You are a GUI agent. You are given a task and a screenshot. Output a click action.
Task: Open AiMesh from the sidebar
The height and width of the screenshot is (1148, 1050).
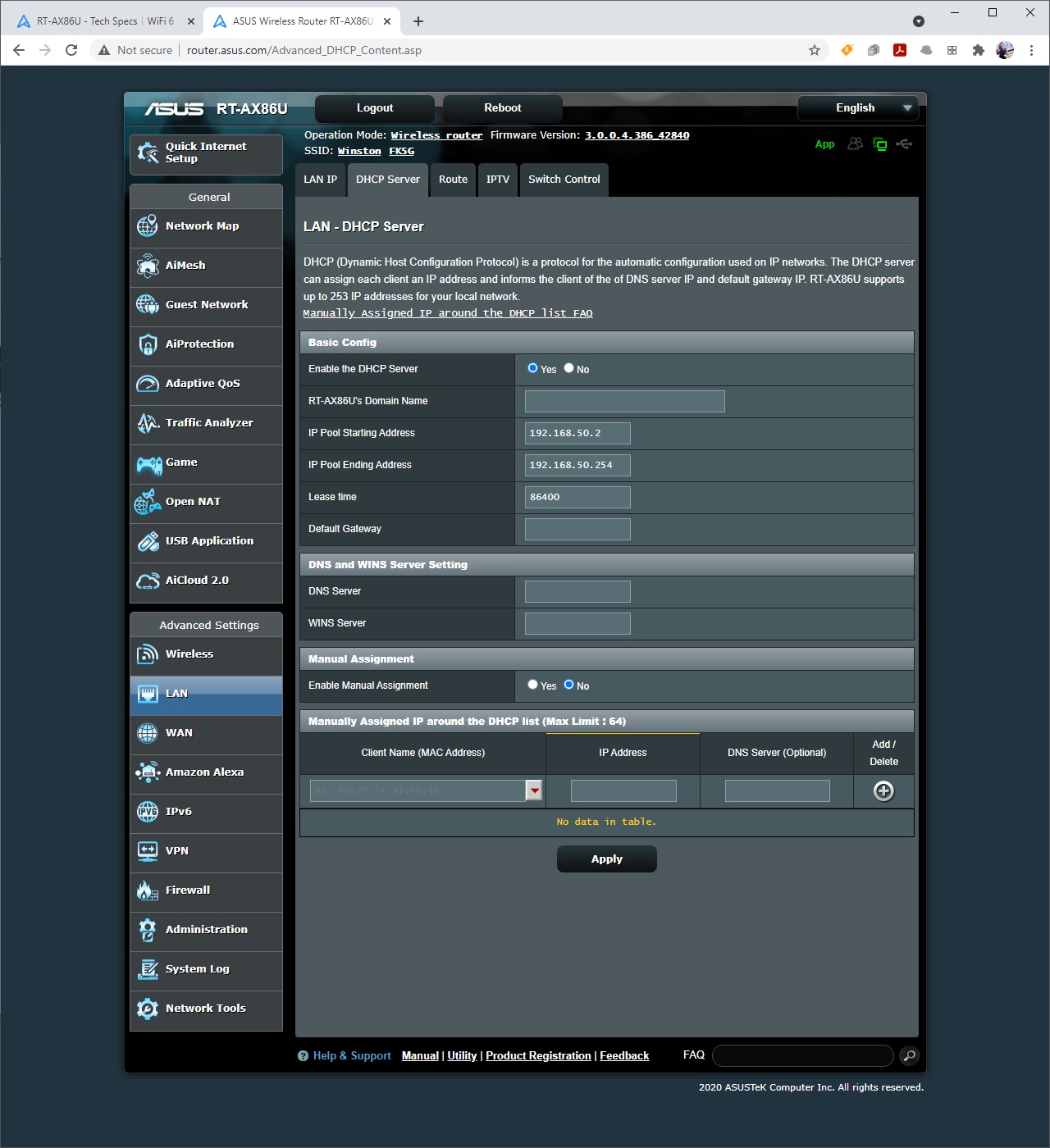[148, 266]
